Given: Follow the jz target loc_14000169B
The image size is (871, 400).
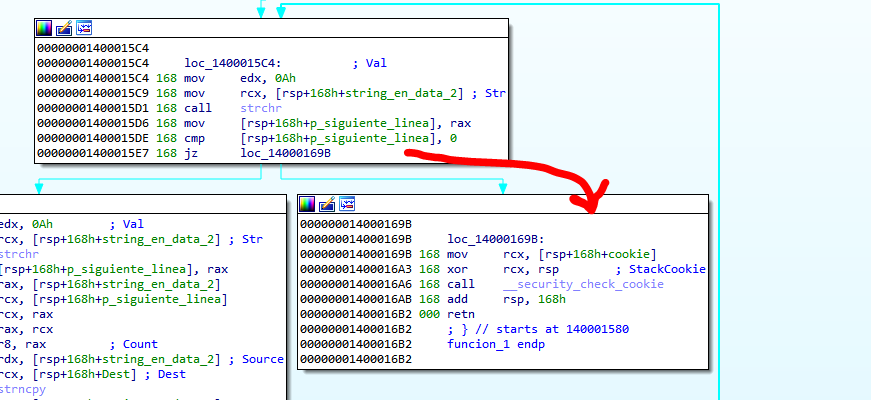Looking at the screenshot, I should pyautogui.click(x=285, y=153).
